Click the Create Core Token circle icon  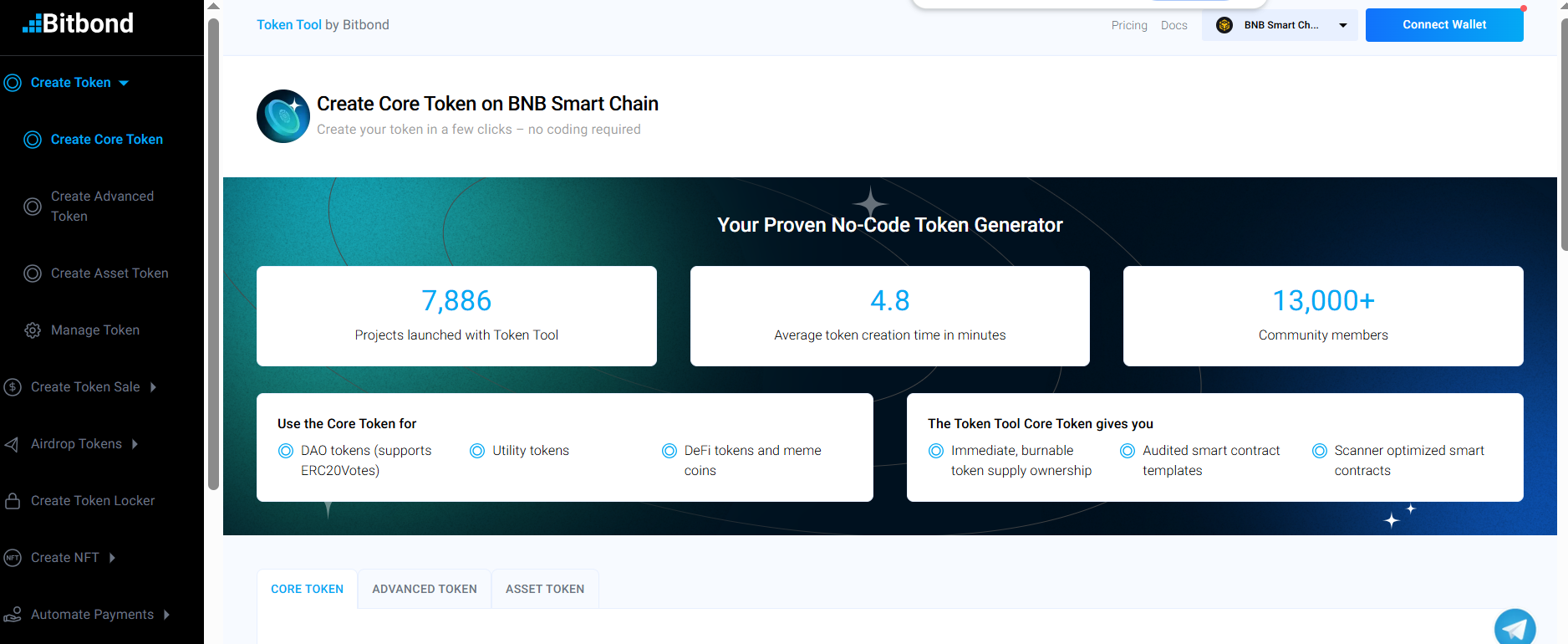(x=33, y=140)
